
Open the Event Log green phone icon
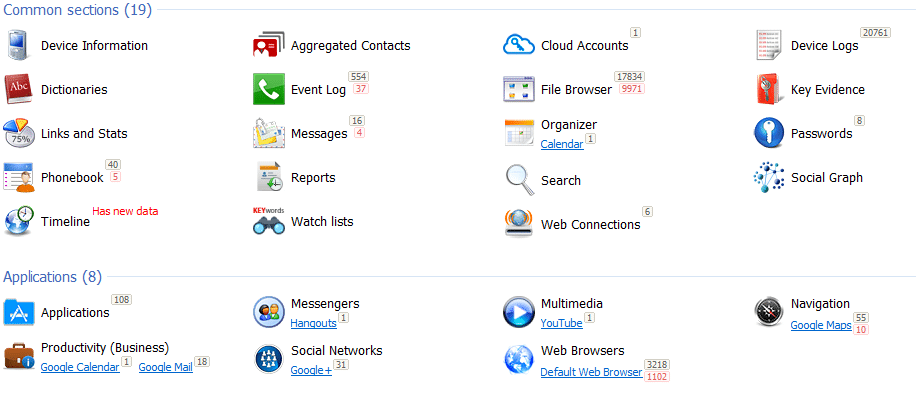pos(269,89)
